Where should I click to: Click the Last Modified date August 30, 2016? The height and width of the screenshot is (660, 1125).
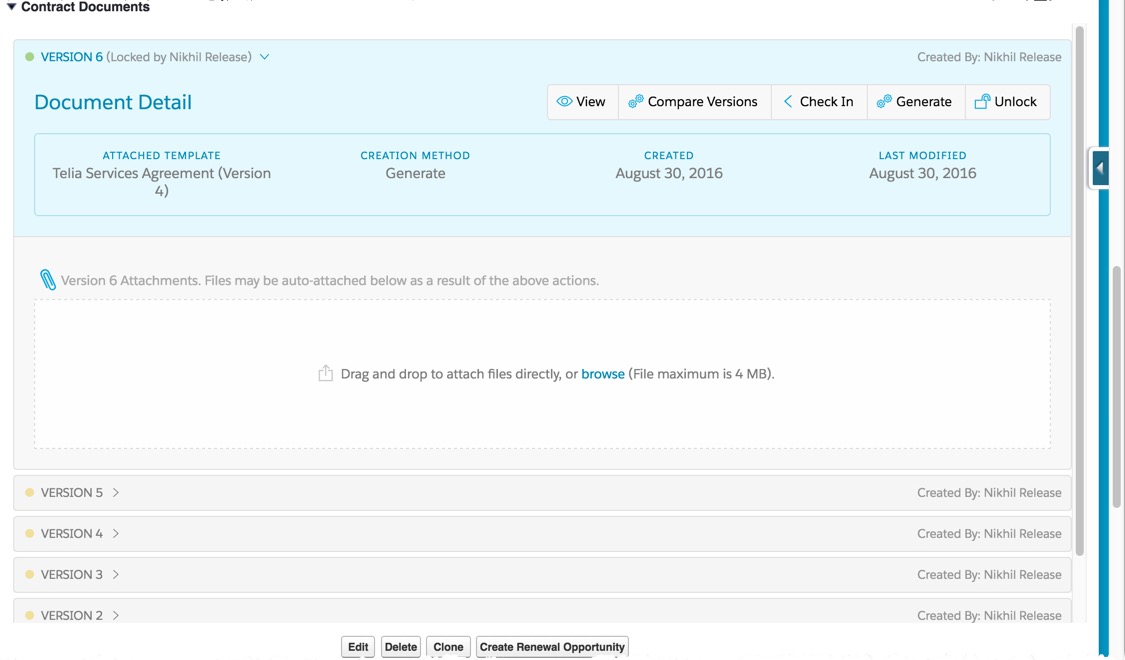pyautogui.click(x=922, y=174)
